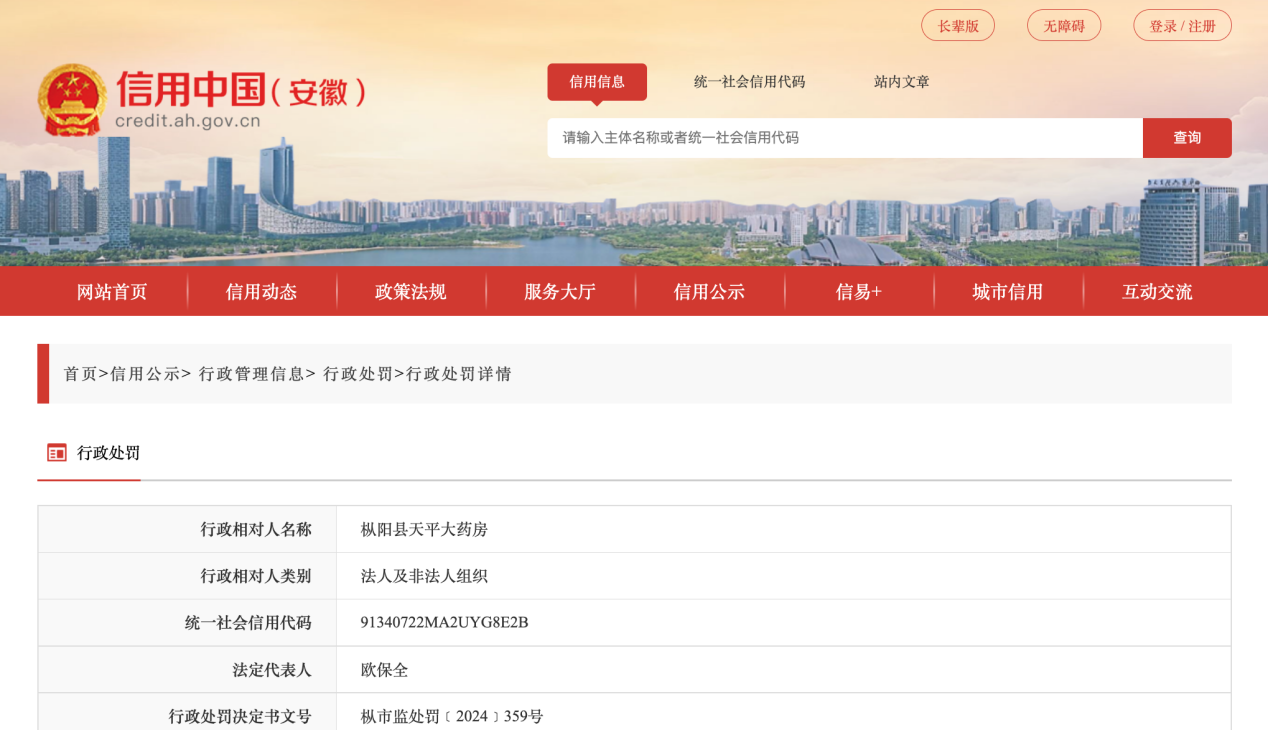Focus the subject name search input

pyautogui.click(x=845, y=138)
